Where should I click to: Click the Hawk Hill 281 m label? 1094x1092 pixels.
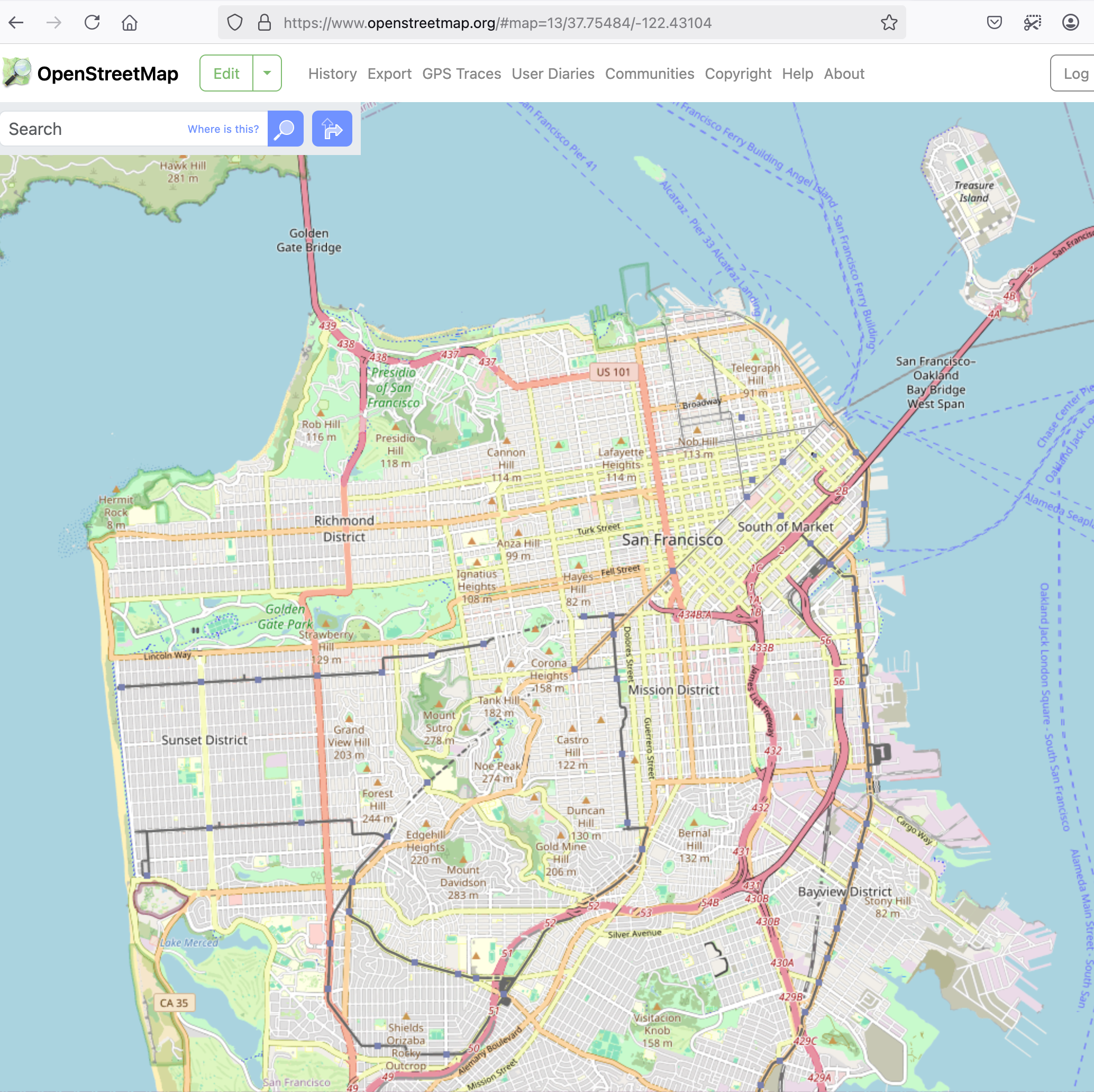(183, 172)
